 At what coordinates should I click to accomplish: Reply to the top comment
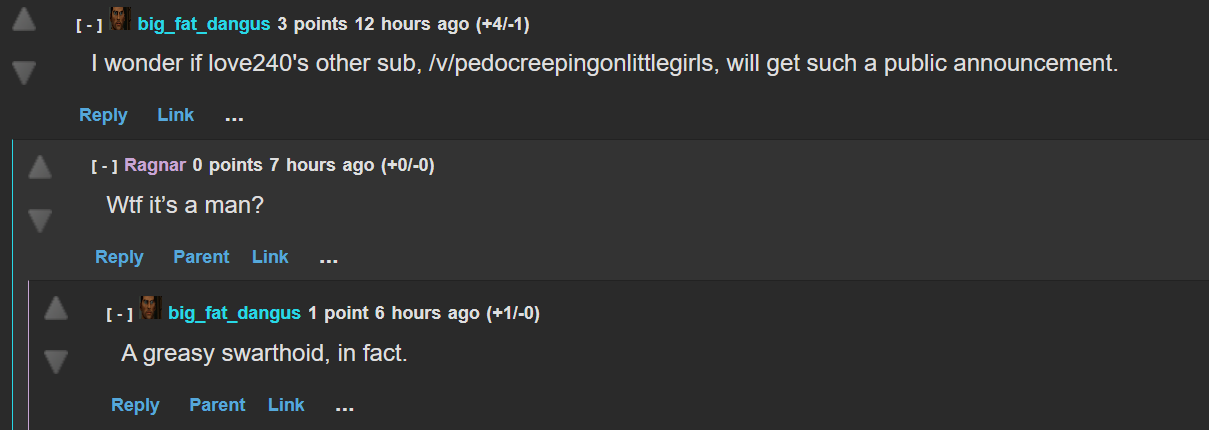[x=103, y=115]
